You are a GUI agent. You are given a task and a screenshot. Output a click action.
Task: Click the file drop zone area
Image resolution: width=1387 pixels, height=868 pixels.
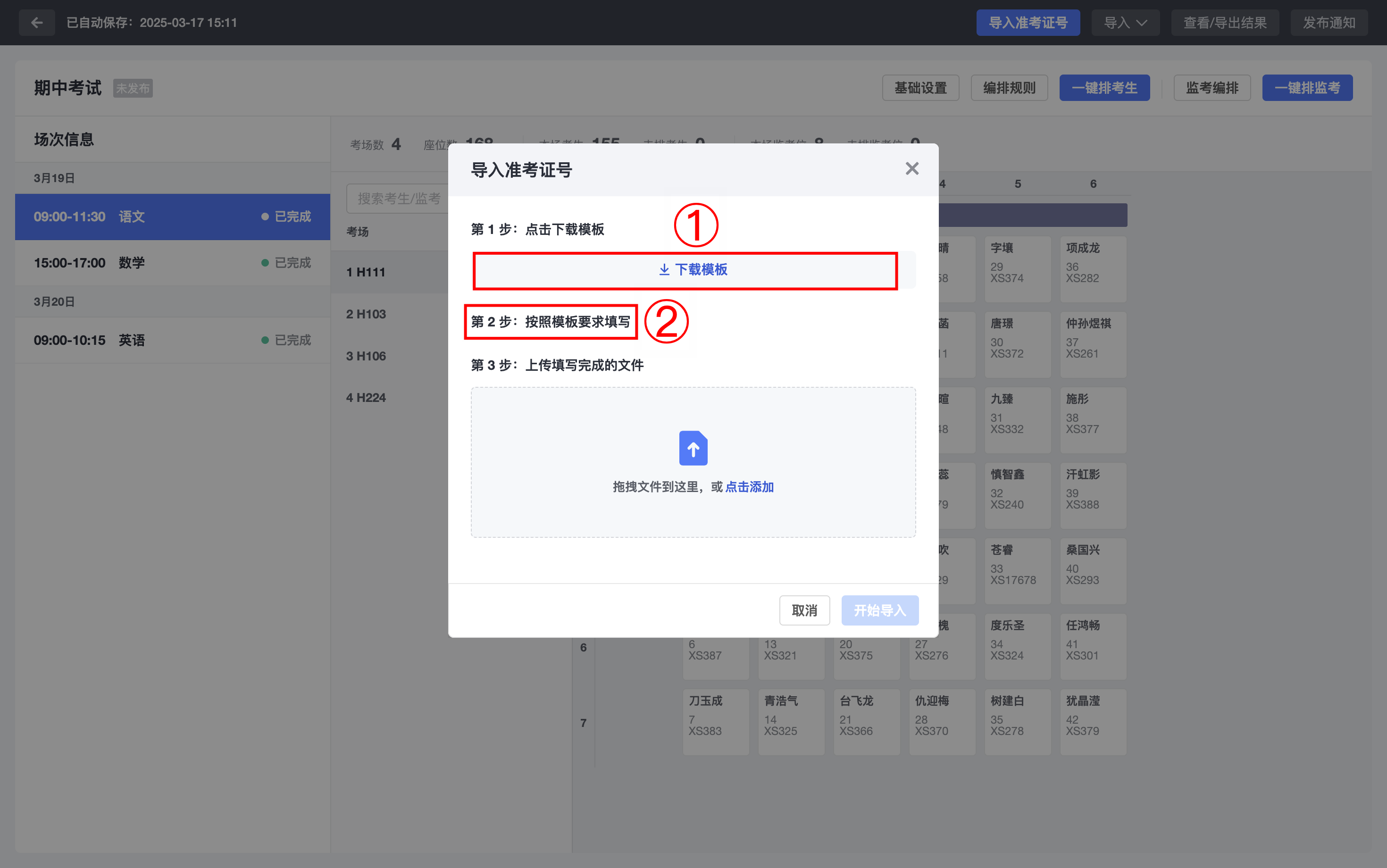693,462
